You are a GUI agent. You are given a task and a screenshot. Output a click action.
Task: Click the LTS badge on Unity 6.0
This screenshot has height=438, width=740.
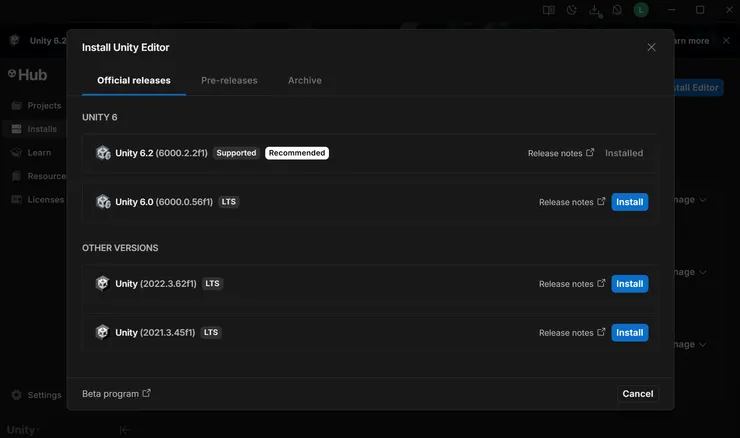click(x=229, y=202)
